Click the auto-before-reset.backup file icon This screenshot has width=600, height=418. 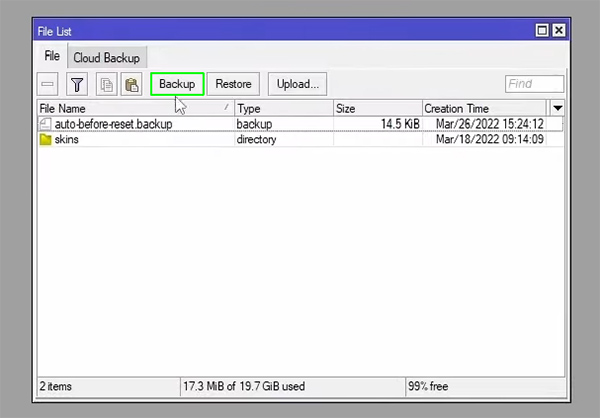click(45, 124)
